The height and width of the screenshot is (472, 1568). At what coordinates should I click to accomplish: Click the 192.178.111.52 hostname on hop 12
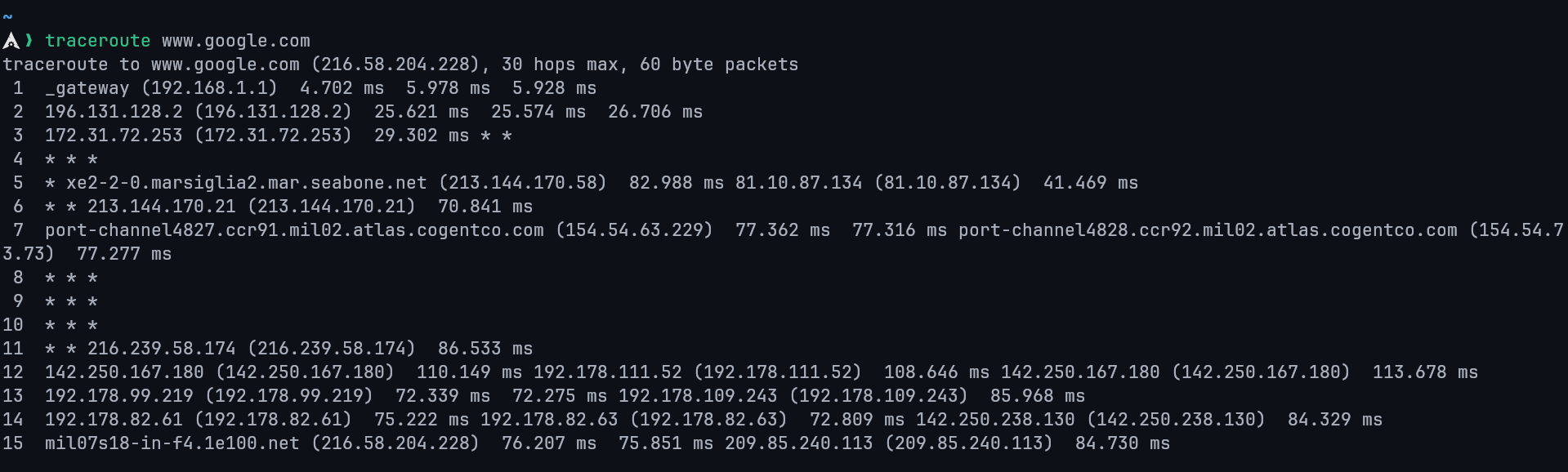[607, 372]
